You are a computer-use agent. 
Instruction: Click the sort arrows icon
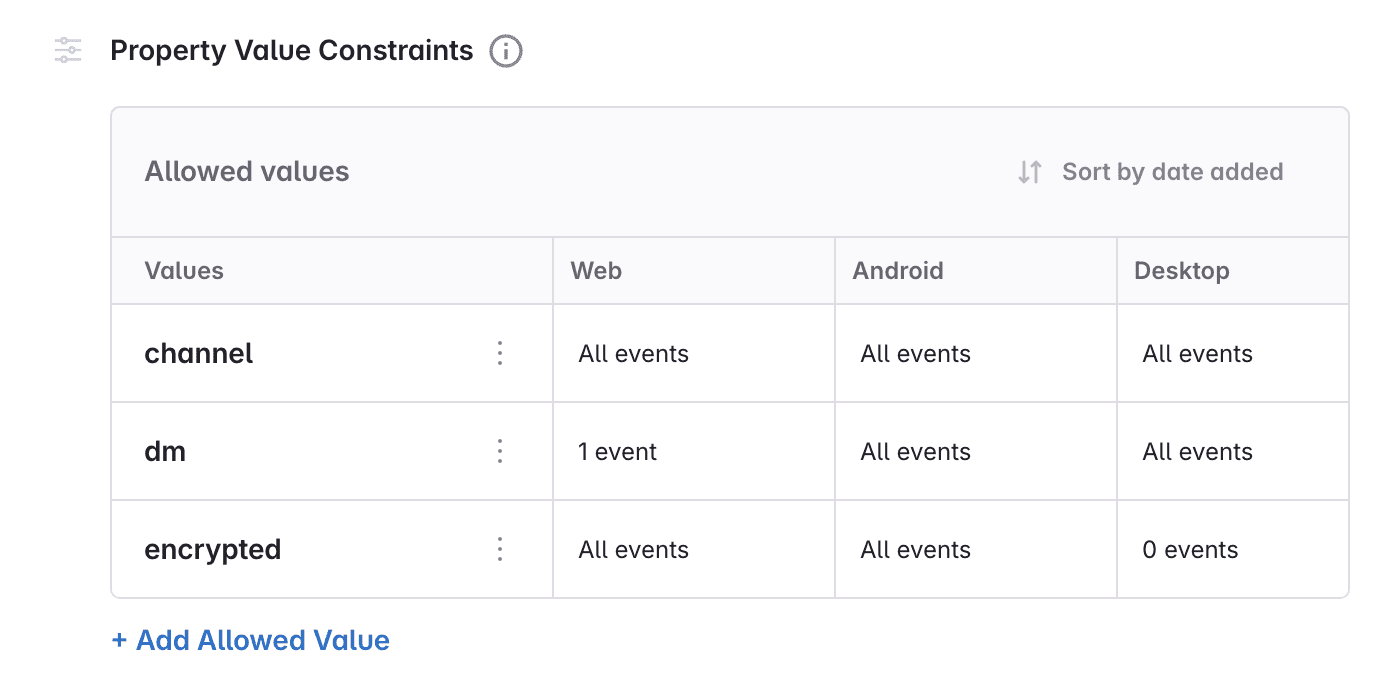click(x=1030, y=172)
